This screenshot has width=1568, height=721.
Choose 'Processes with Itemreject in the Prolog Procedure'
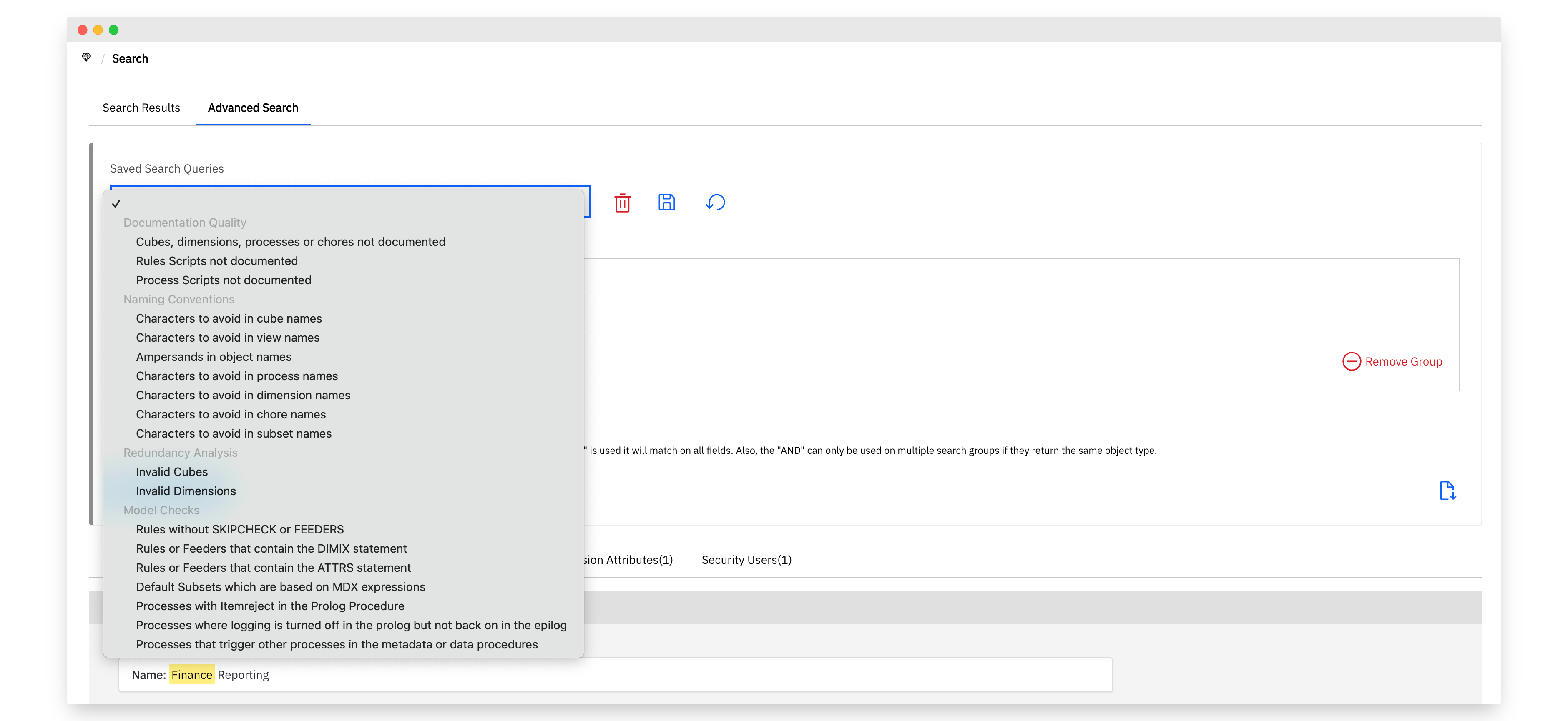click(270, 606)
